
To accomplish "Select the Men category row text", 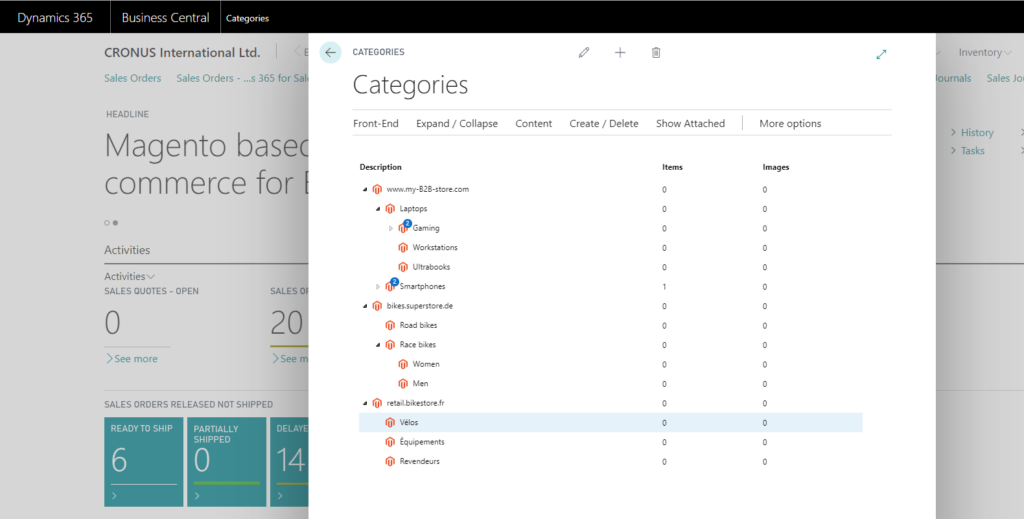I will (421, 384).
